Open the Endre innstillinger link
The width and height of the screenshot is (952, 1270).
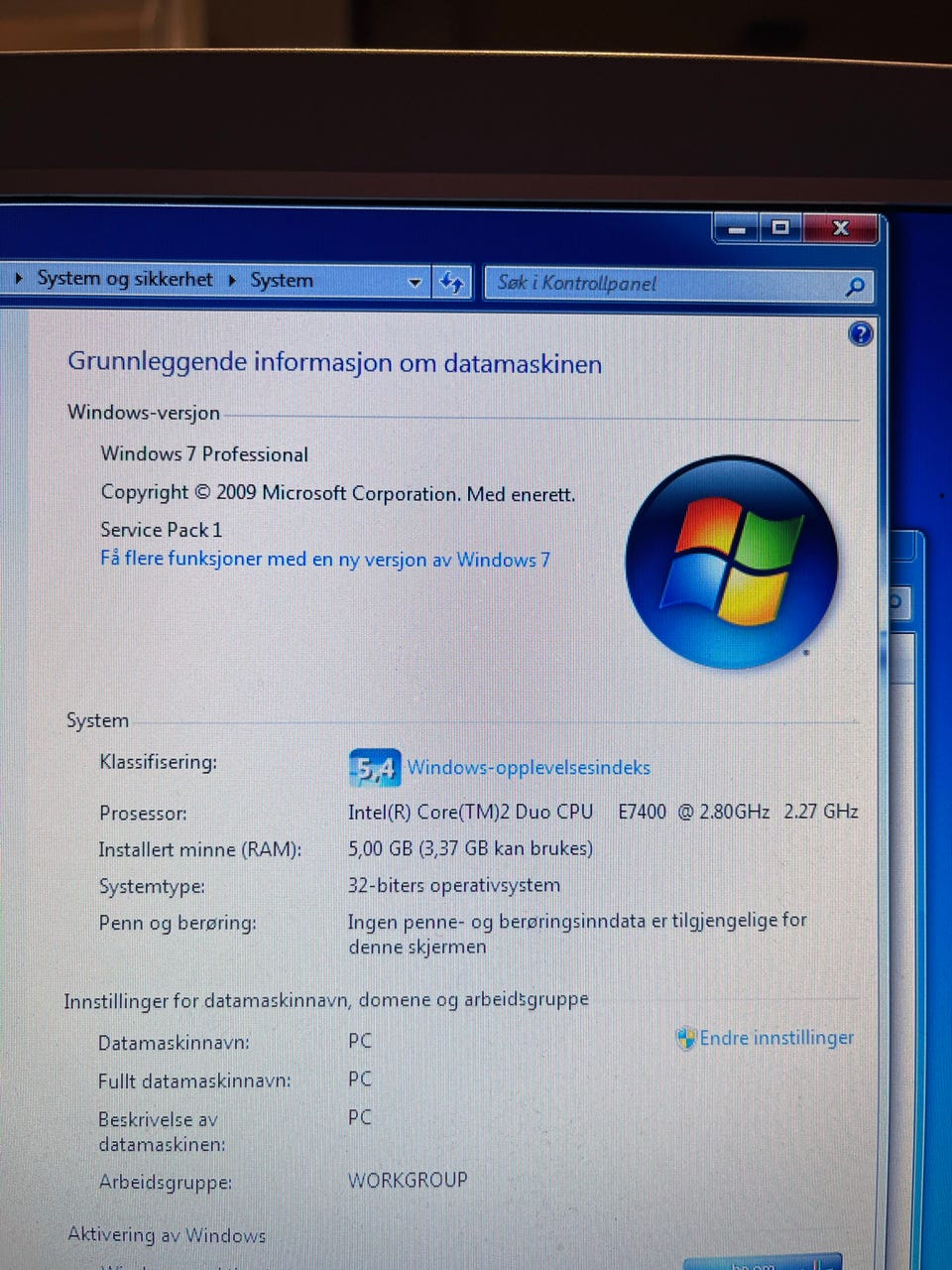coord(776,1038)
